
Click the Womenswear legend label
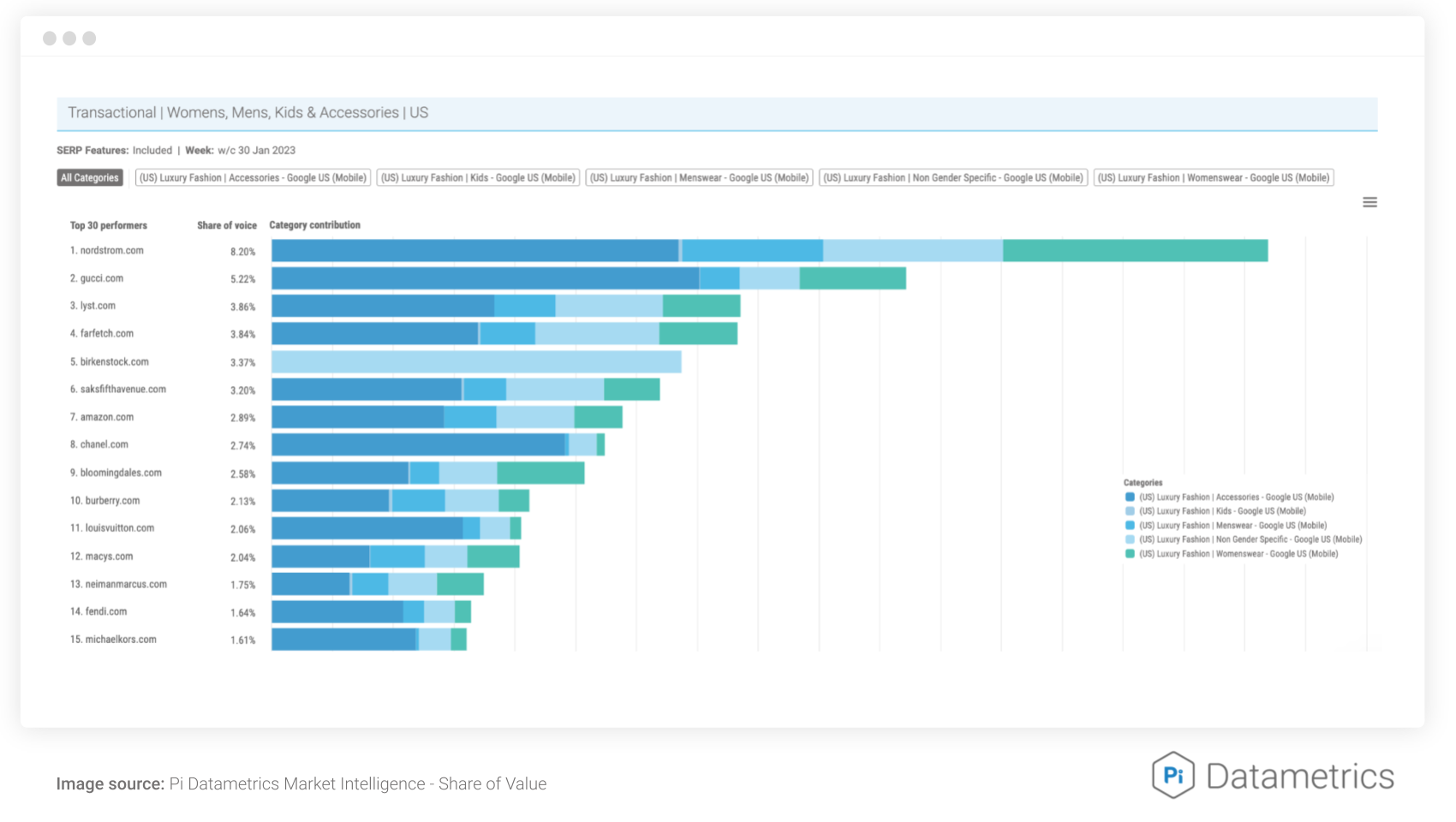coord(1238,554)
